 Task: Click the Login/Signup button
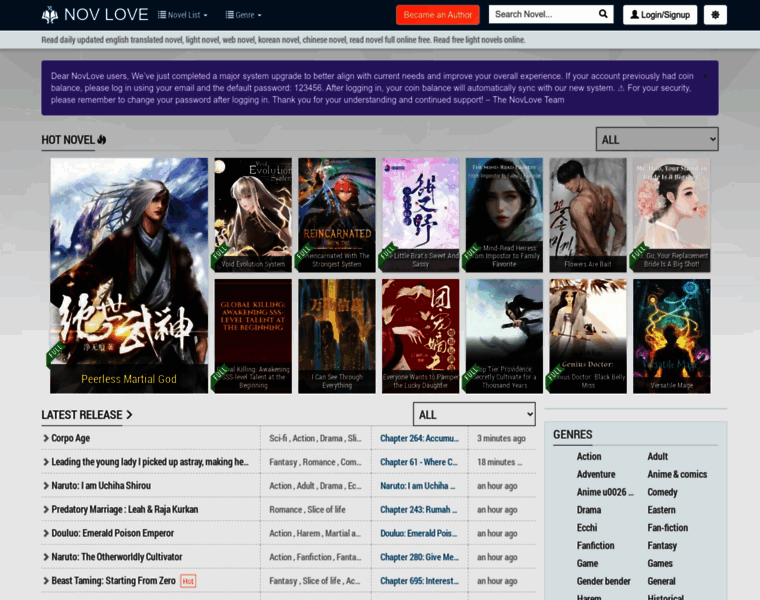(x=660, y=15)
